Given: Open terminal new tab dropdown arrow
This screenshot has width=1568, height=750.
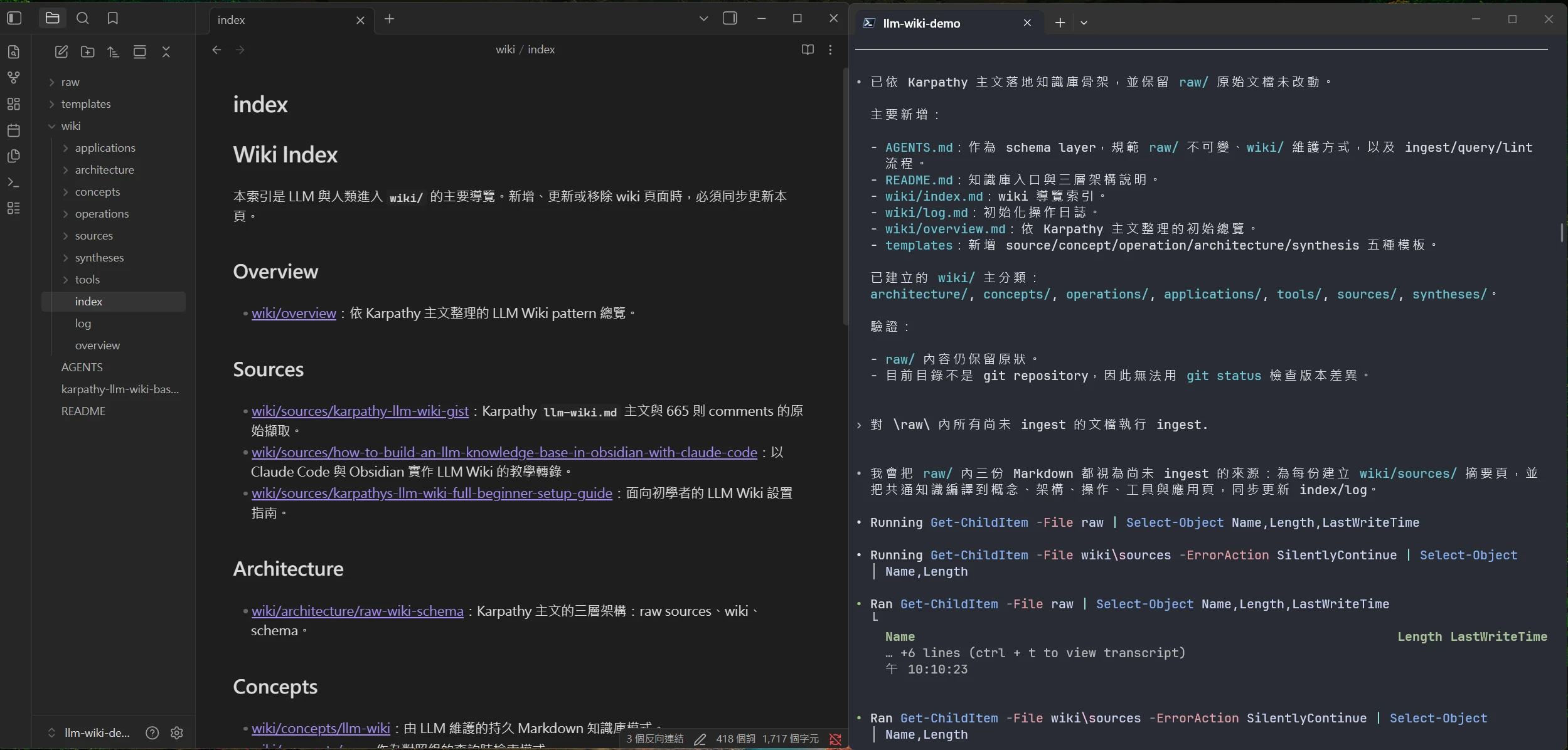Looking at the screenshot, I should pos(1084,23).
